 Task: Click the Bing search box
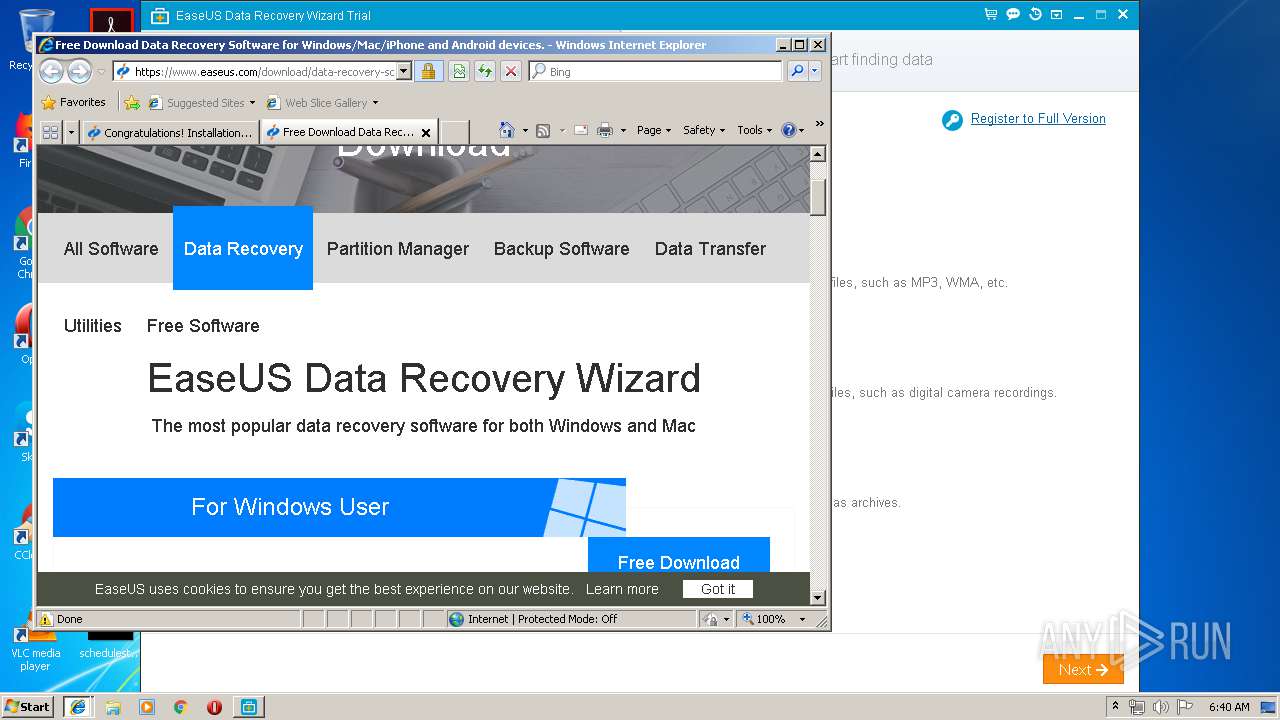tap(656, 71)
